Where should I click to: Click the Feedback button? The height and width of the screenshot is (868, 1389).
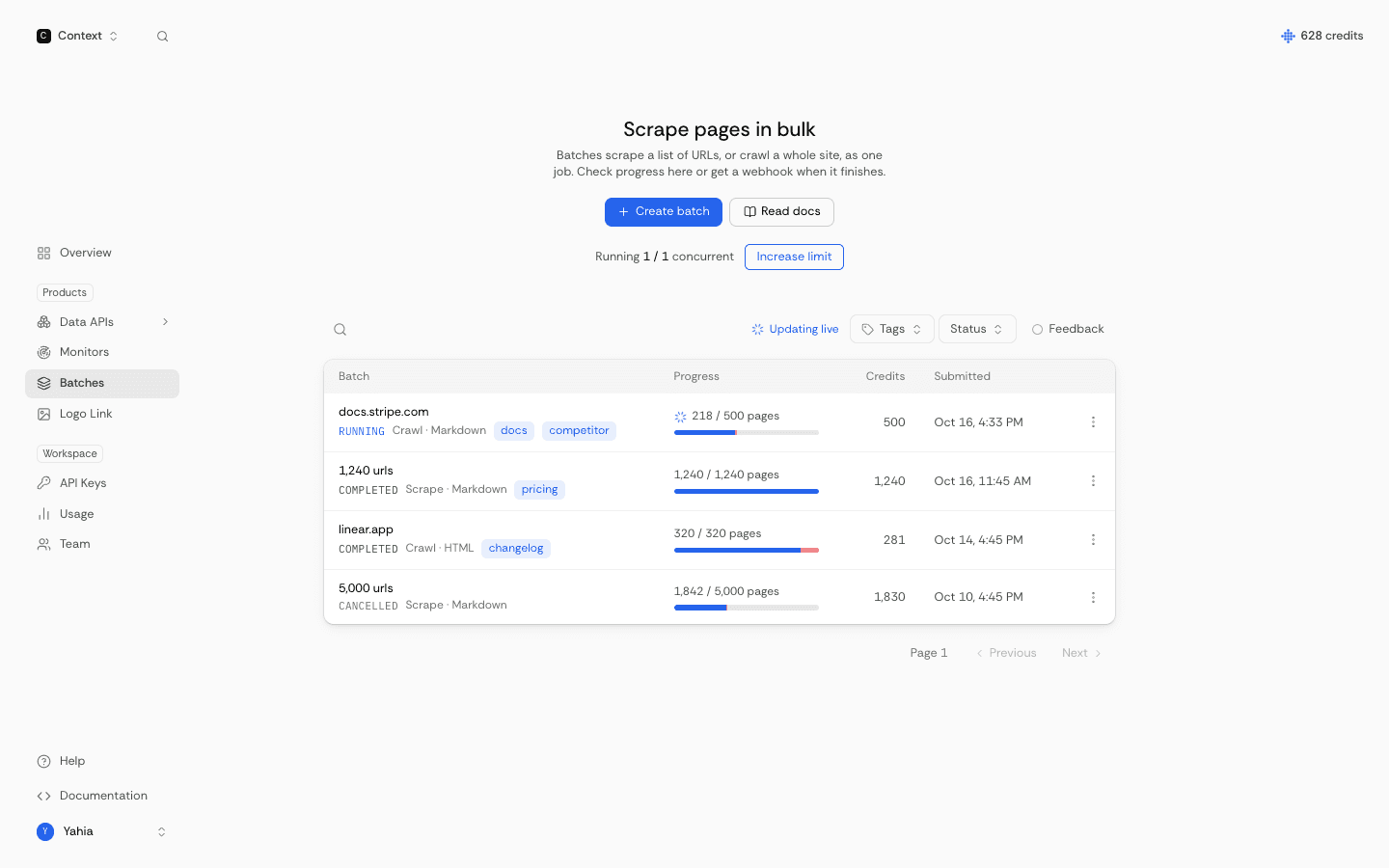[1068, 330]
